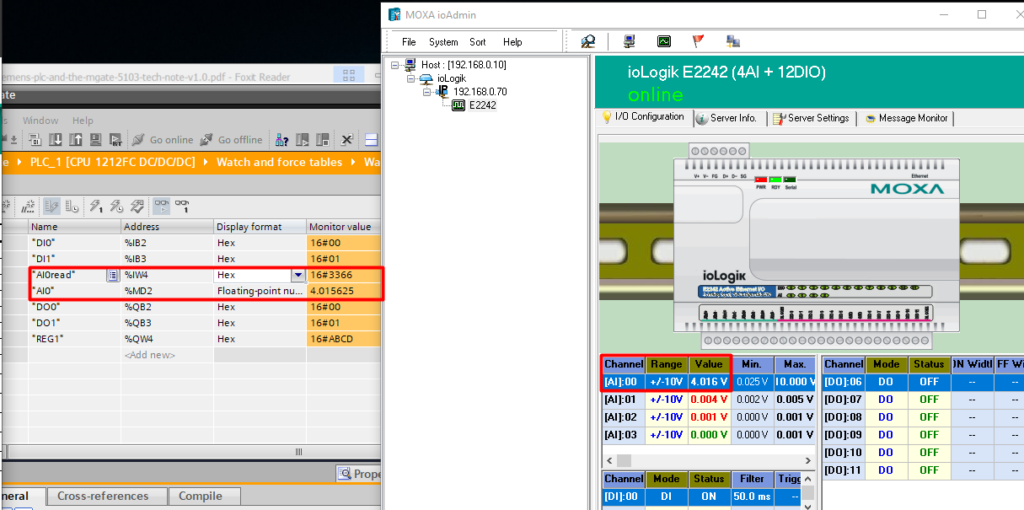Click the Monitor all glasses icon
This screenshot has width=1024, height=510.
point(161,206)
